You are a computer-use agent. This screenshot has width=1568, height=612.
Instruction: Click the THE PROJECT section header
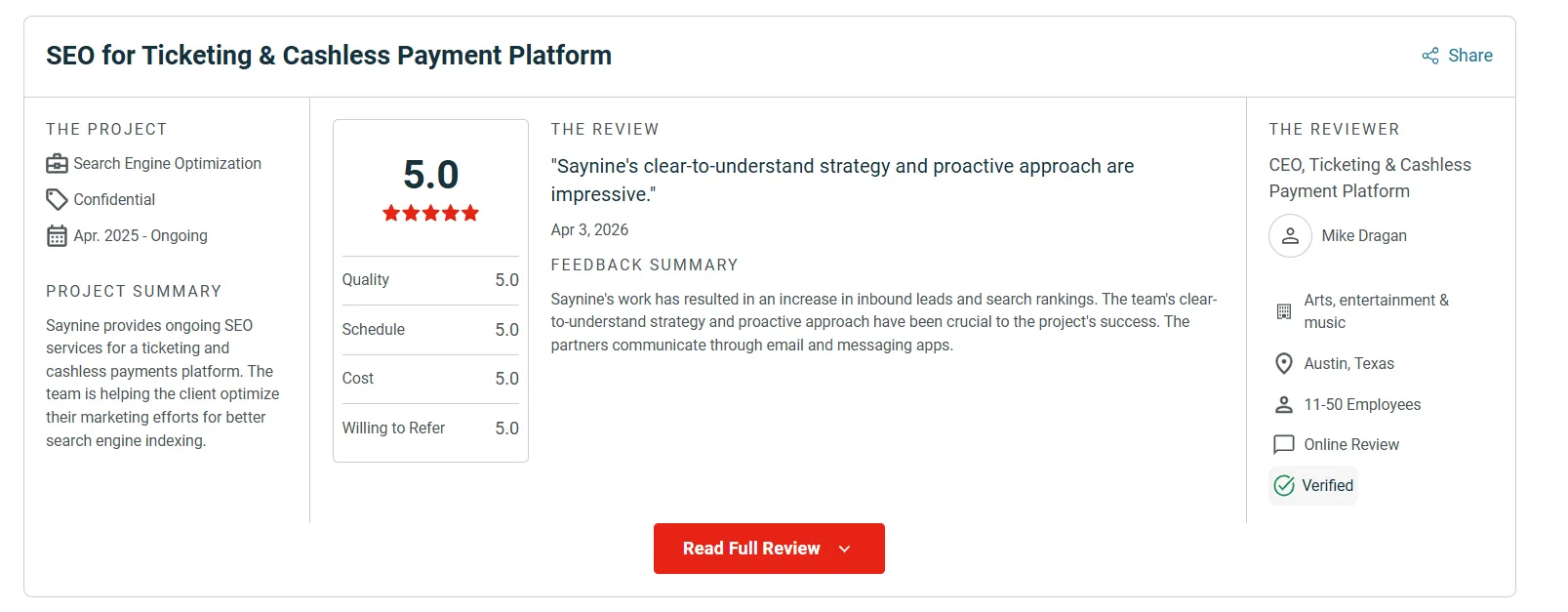(x=106, y=129)
